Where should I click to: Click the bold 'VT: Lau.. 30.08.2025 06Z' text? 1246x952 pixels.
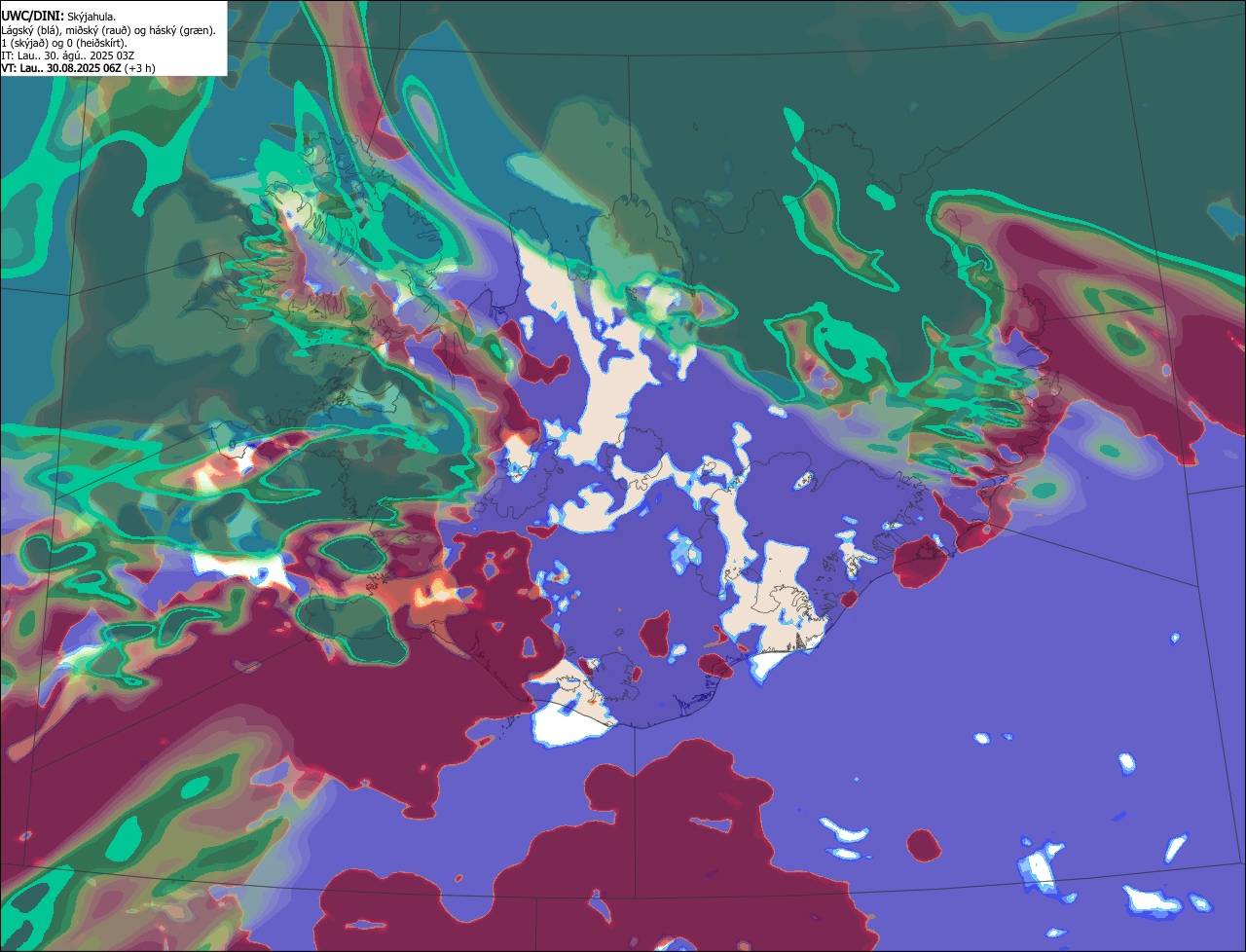pyautogui.click(x=60, y=68)
